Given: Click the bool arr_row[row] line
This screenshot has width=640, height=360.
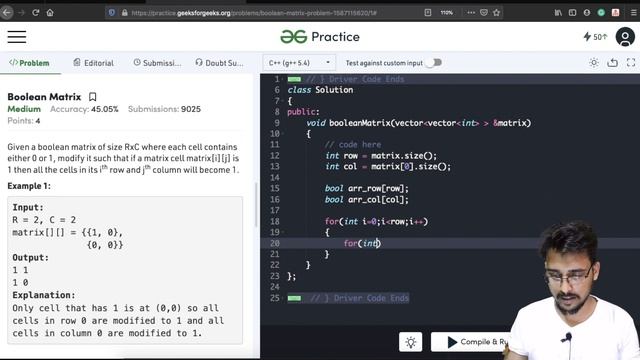Looking at the screenshot, I should point(367,189).
